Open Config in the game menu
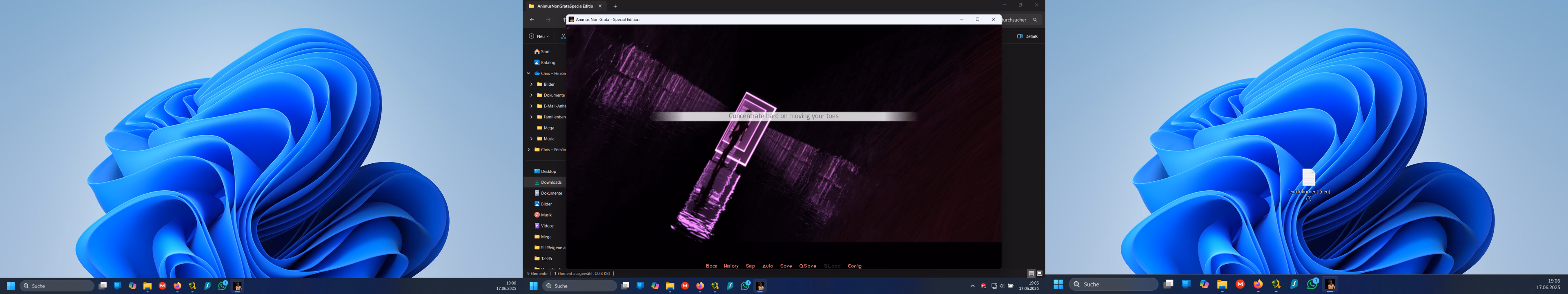The image size is (1568, 294). (855, 266)
